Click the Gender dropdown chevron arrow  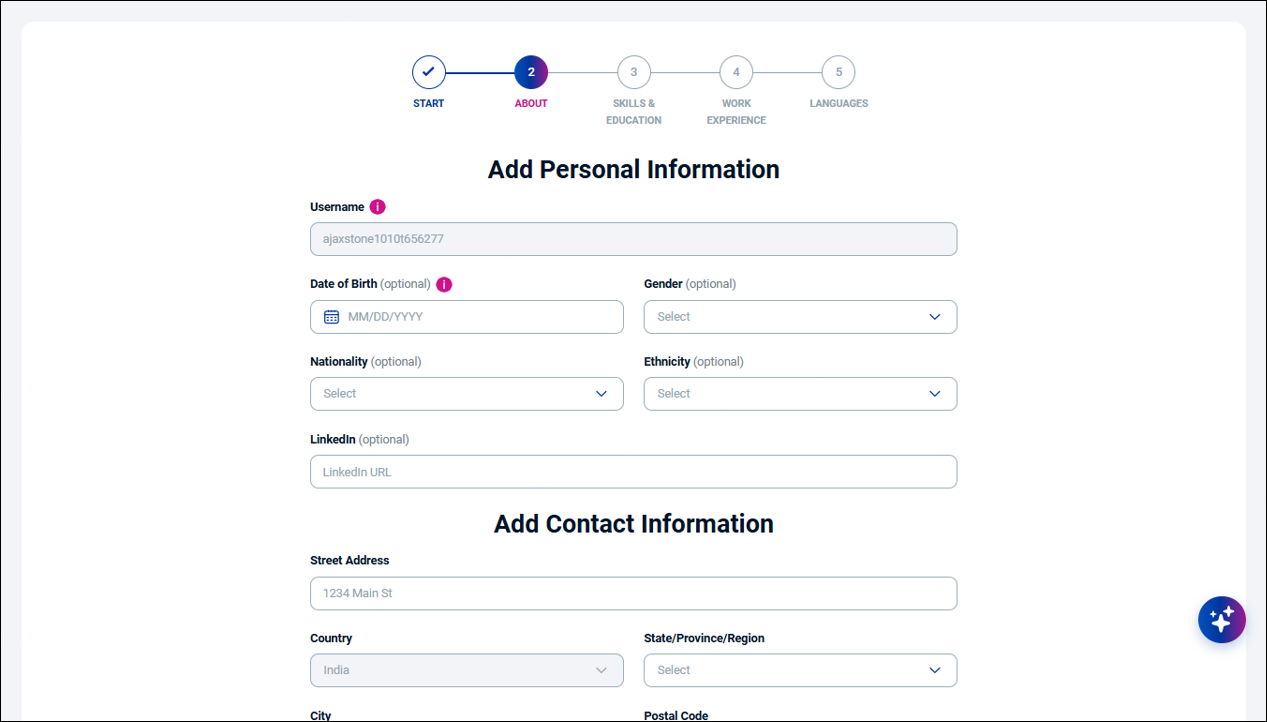click(x=934, y=317)
